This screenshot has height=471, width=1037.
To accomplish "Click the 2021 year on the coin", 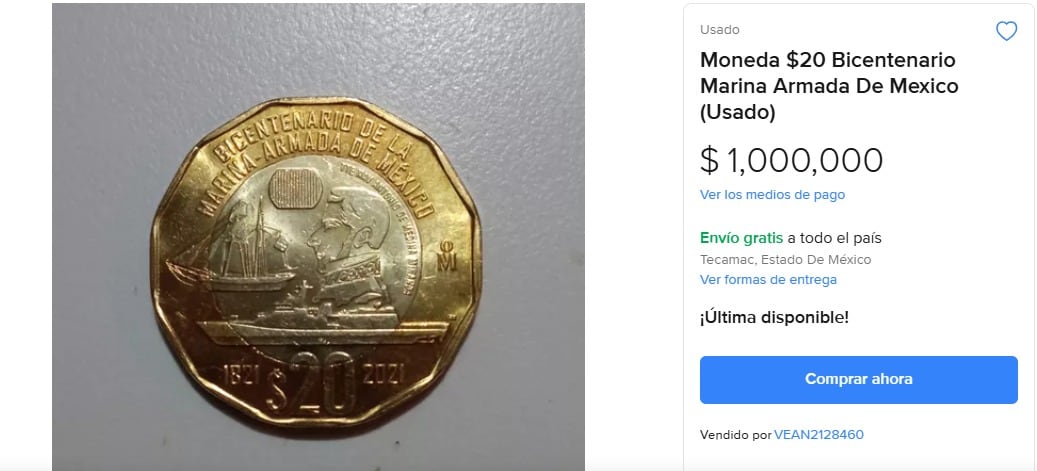I will [x=384, y=374].
